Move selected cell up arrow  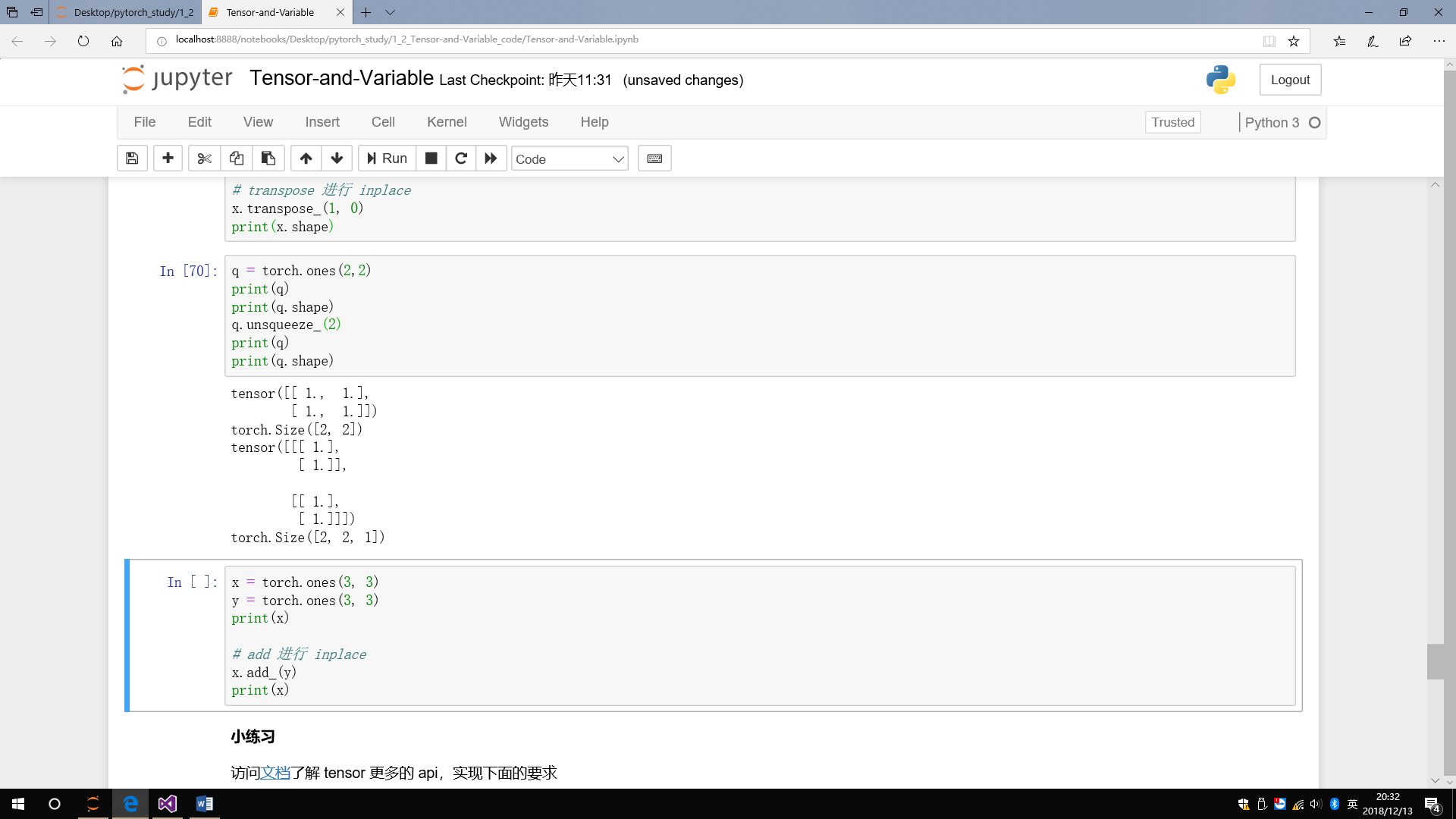click(x=306, y=158)
